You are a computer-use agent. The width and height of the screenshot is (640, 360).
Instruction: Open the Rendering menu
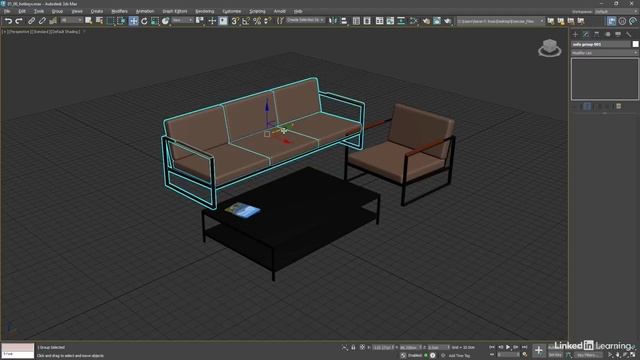(204, 11)
